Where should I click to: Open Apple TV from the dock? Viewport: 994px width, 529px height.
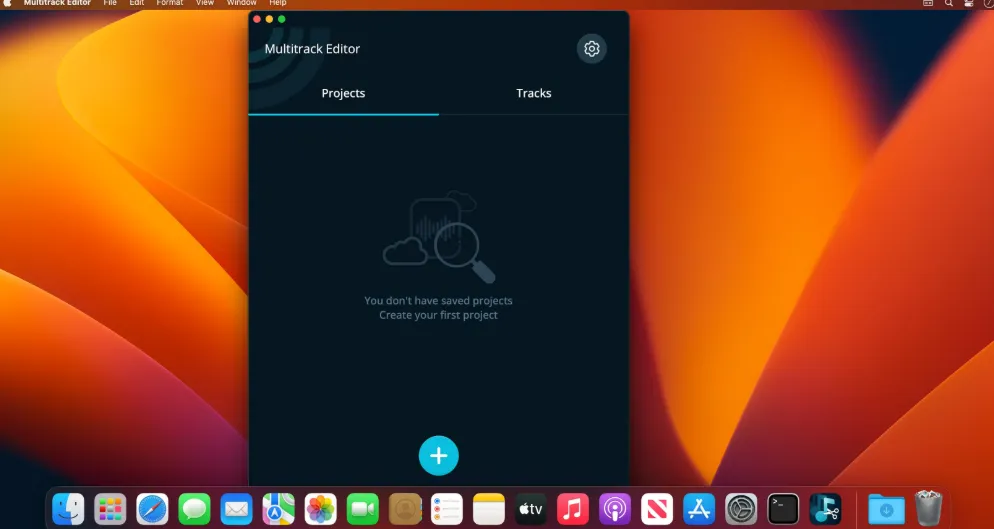click(x=531, y=509)
